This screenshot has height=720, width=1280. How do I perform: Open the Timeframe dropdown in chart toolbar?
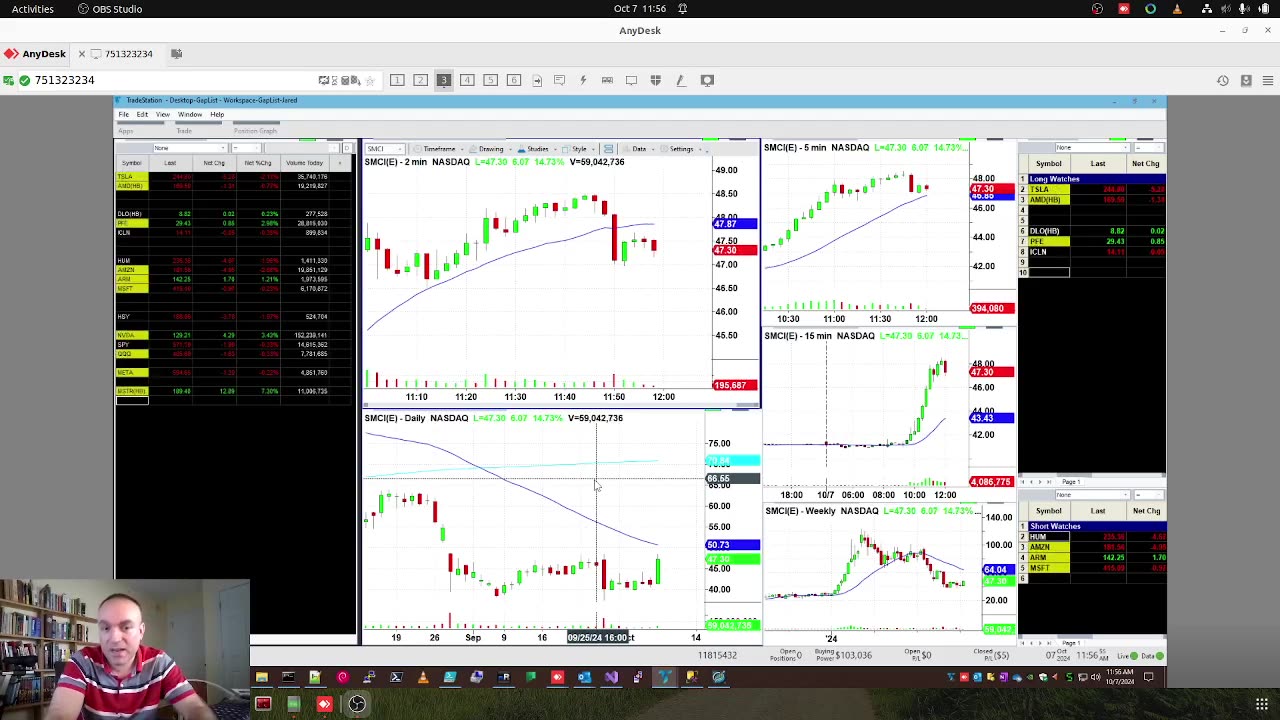[x=439, y=149]
